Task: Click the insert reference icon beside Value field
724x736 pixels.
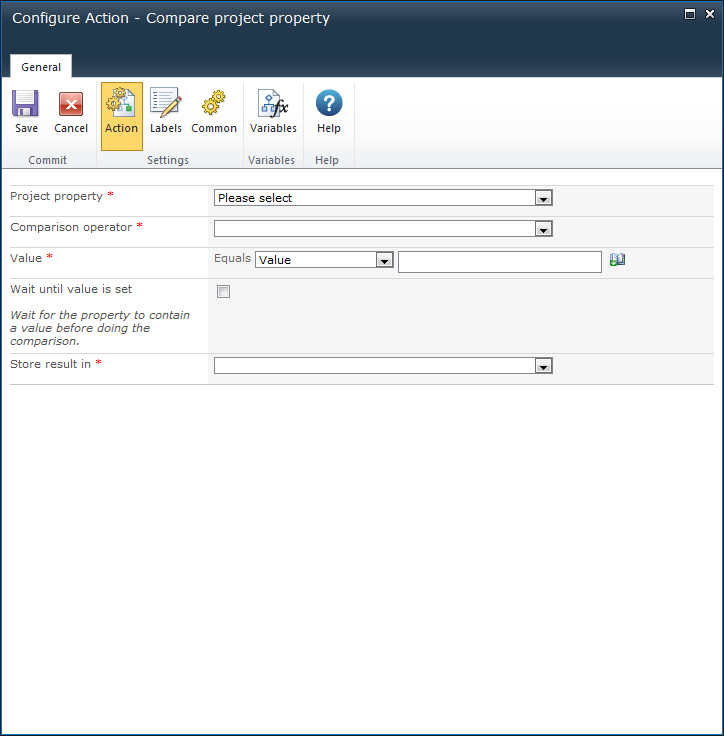Action: coord(617,260)
